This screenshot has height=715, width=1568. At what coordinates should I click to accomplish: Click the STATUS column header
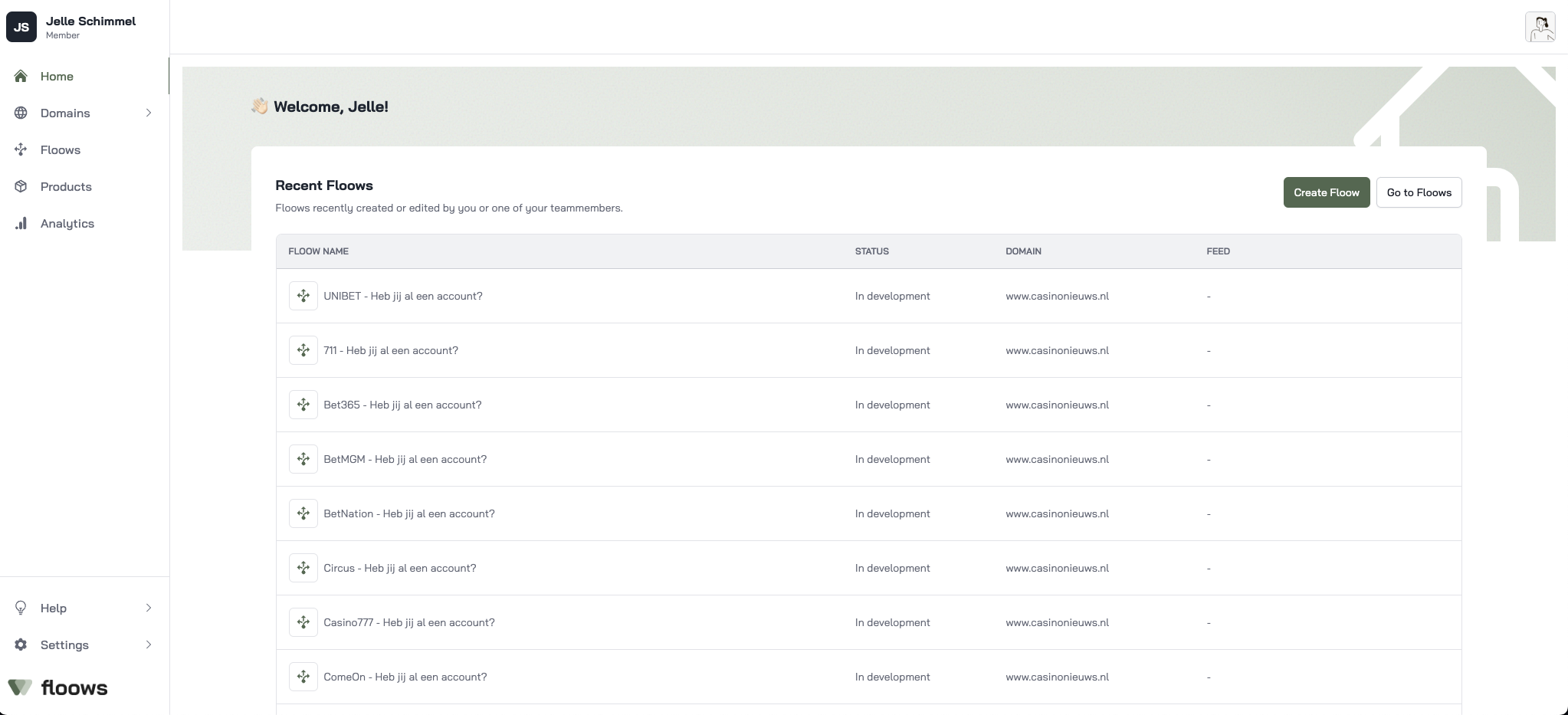point(872,251)
